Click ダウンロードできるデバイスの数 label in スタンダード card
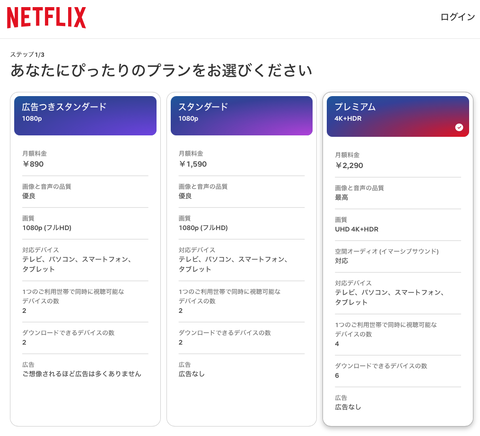 225,333
